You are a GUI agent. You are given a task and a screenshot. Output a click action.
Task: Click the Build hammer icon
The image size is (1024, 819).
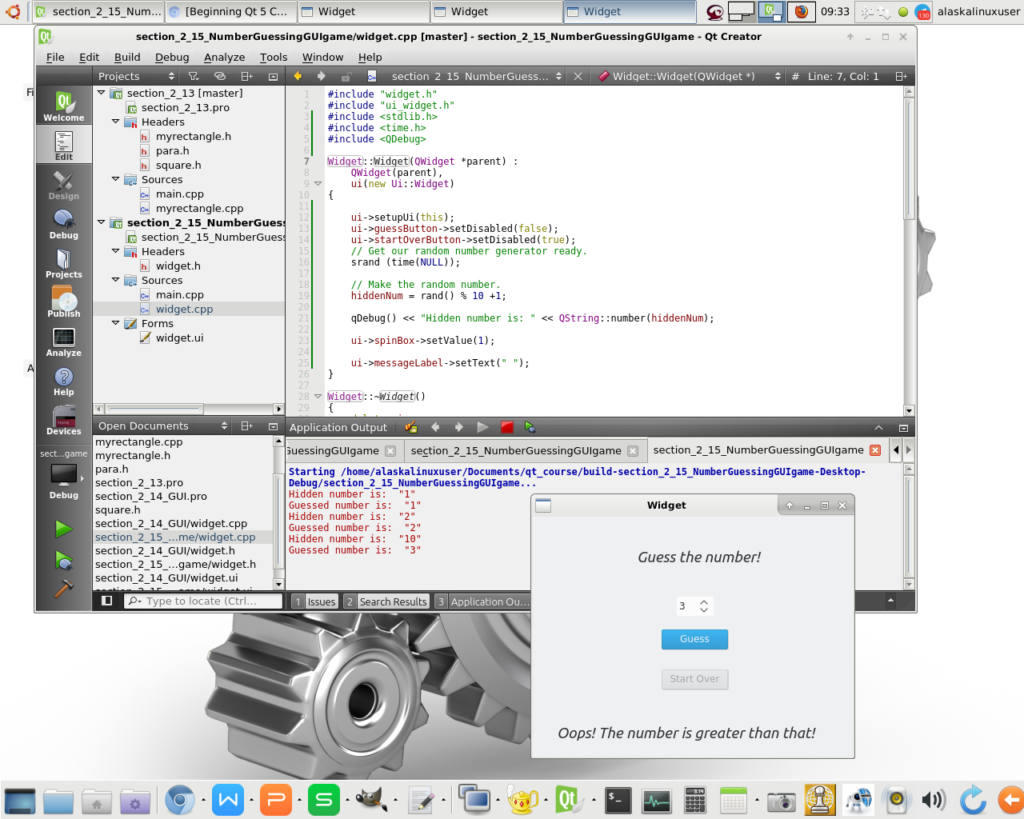pos(63,589)
